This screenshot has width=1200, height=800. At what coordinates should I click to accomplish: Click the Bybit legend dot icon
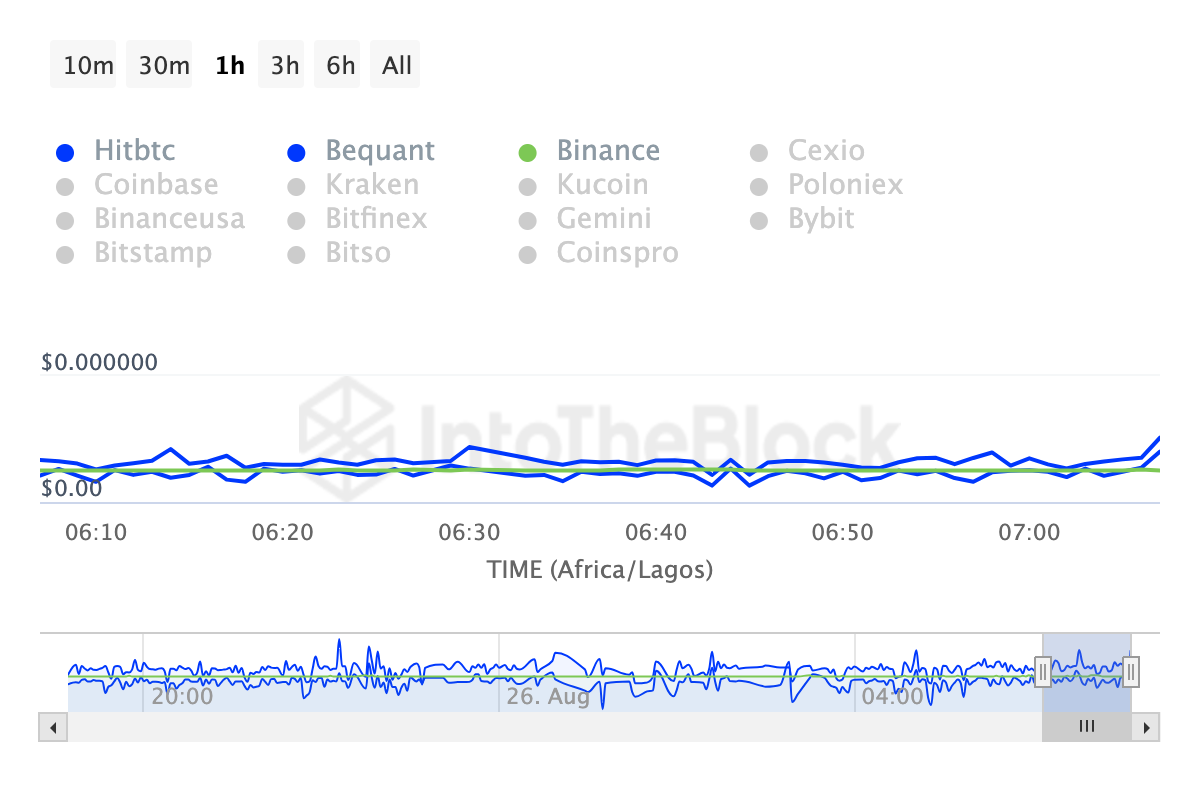click(759, 221)
